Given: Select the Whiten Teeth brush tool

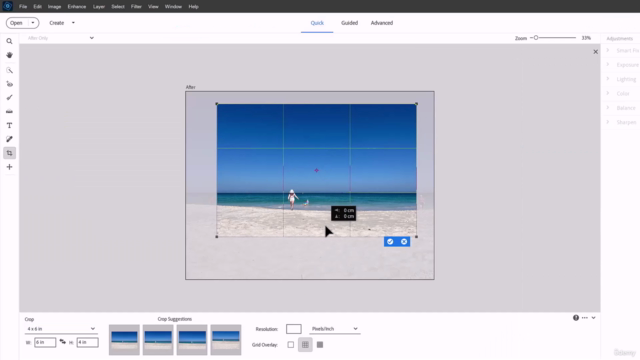Looking at the screenshot, I should tap(9, 98).
